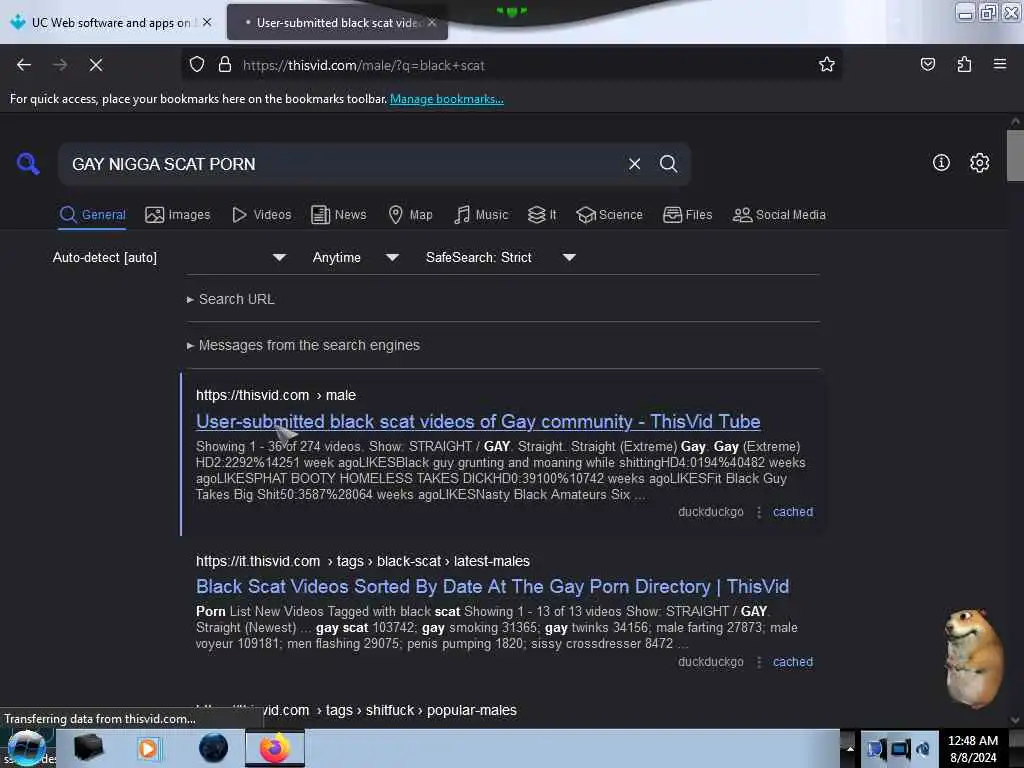The width and height of the screenshot is (1024, 768).
Task: Open cached link for first result
Action: click(x=793, y=512)
